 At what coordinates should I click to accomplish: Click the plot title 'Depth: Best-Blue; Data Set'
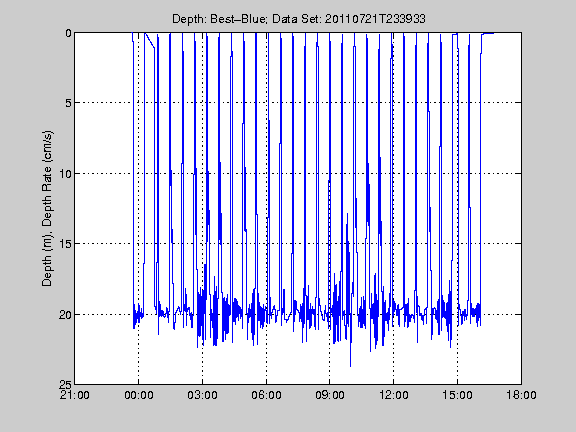tap(247, 19)
